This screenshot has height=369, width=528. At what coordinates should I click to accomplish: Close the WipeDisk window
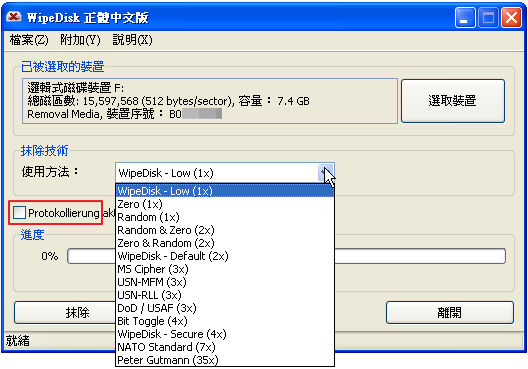511,17
